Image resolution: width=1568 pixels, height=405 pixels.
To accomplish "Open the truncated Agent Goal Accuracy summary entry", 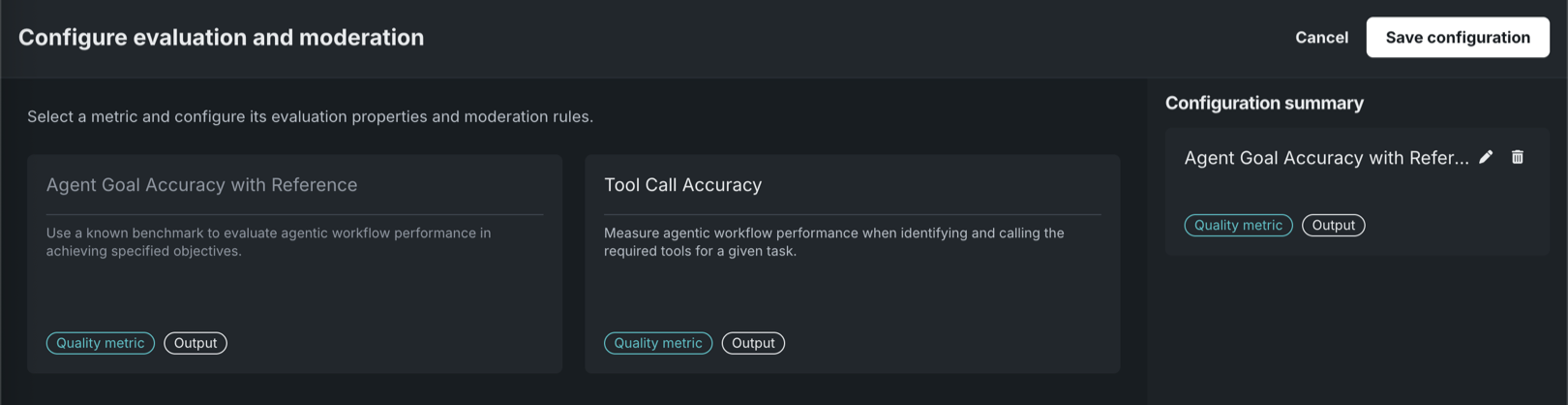I will coord(1326,158).
